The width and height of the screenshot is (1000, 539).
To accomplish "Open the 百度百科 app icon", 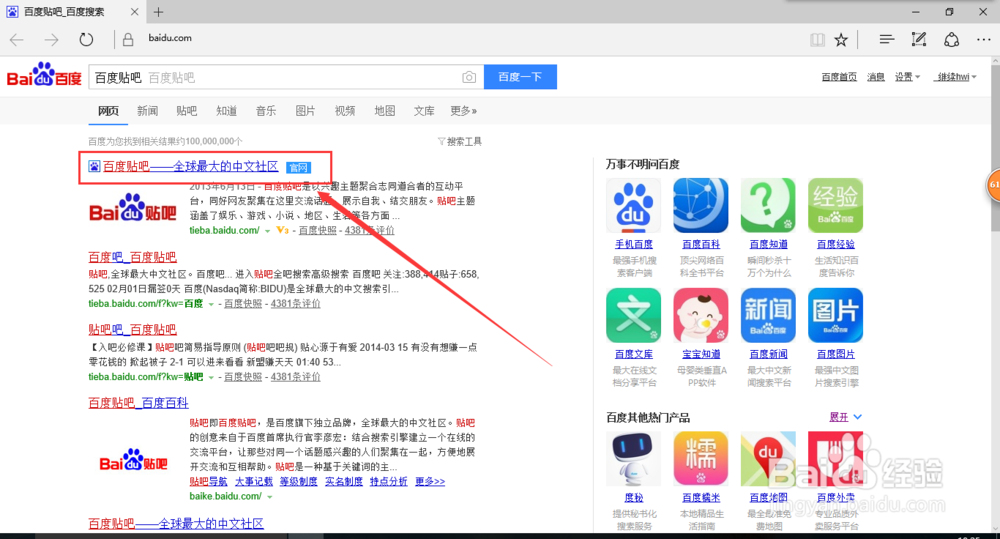I will [701, 205].
